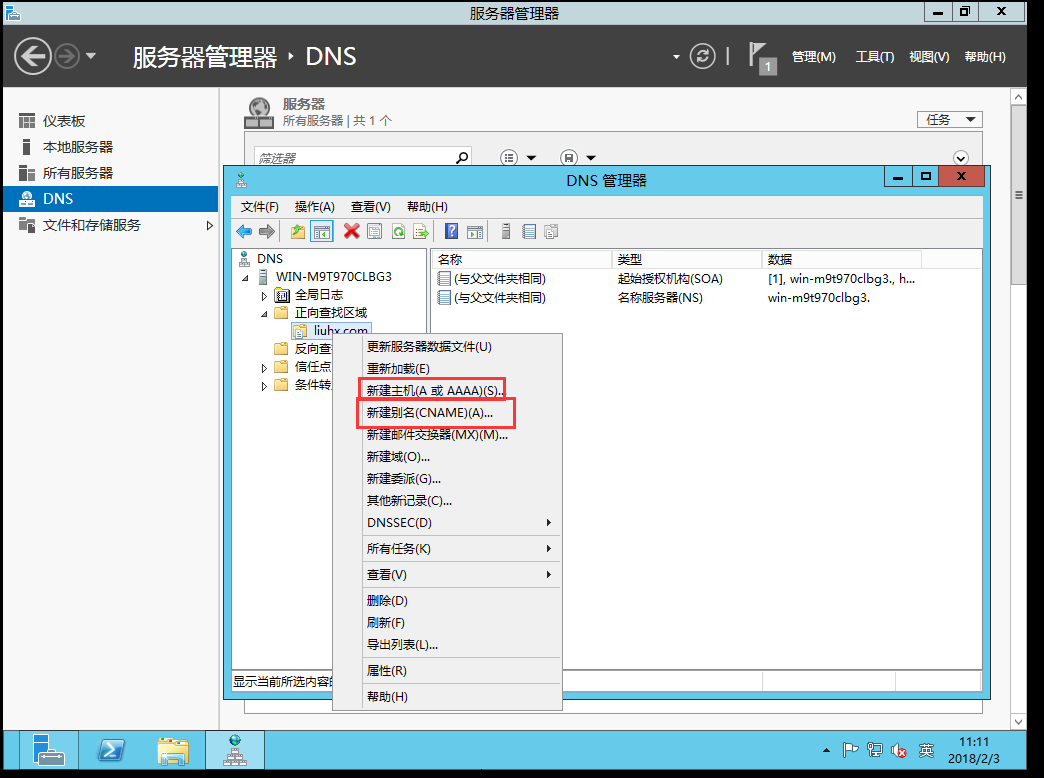Expand the 全局日志 tree node
The width and height of the screenshot is (1044, 778).
click(x=264, y=296)
